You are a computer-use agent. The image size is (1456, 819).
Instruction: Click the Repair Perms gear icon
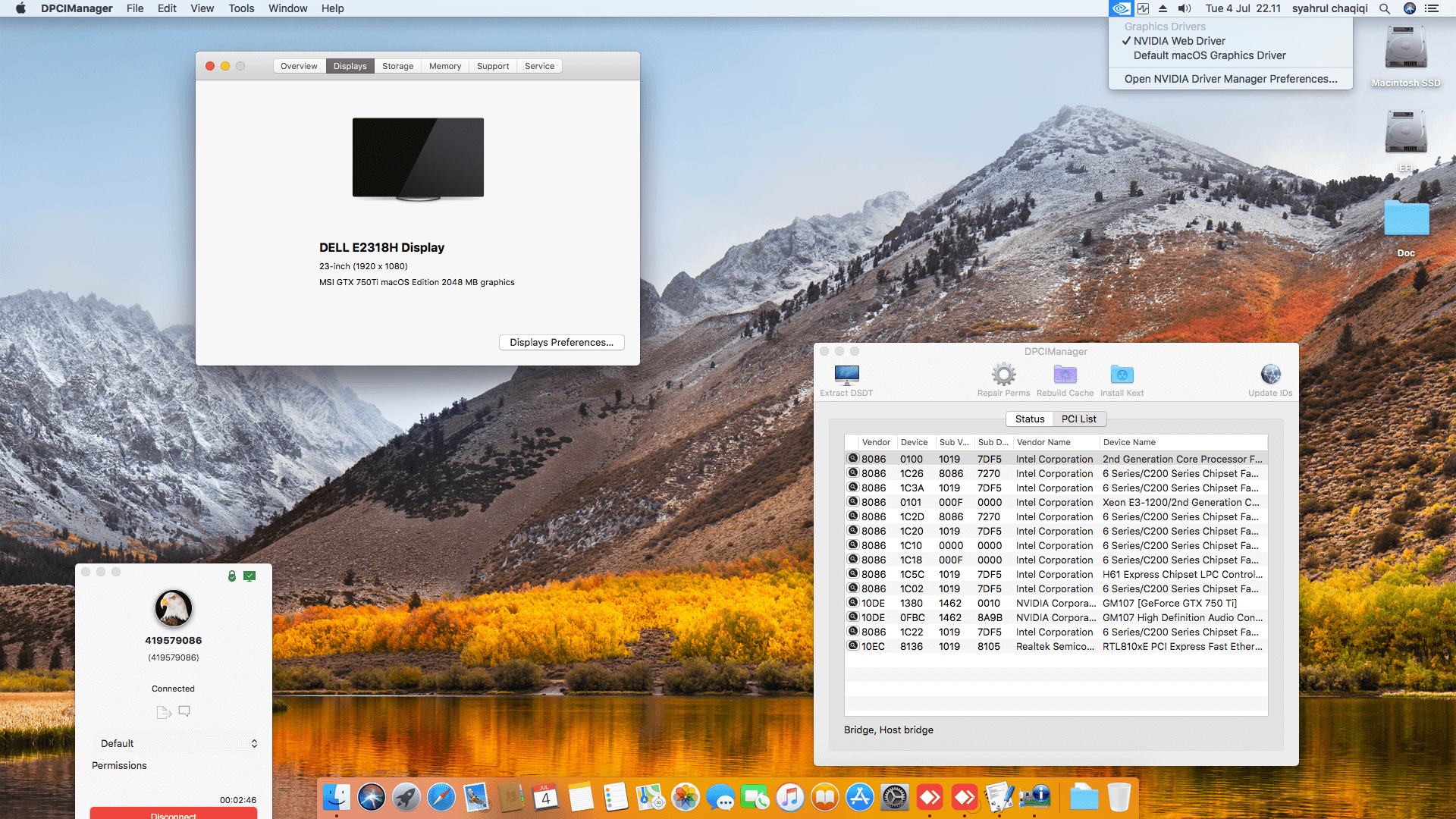[x=1003, y=375]
